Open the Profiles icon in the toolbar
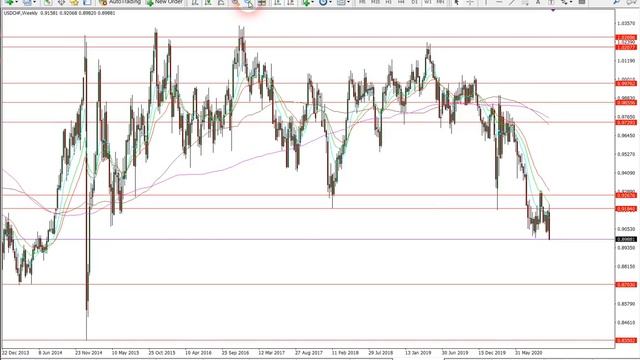Screen dimensions: 640x360 27,2
